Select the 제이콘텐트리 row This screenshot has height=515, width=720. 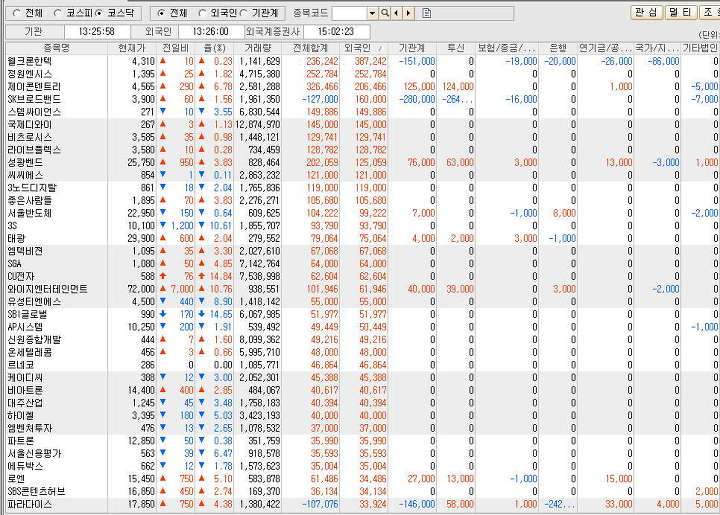click(x=363, y=87)
